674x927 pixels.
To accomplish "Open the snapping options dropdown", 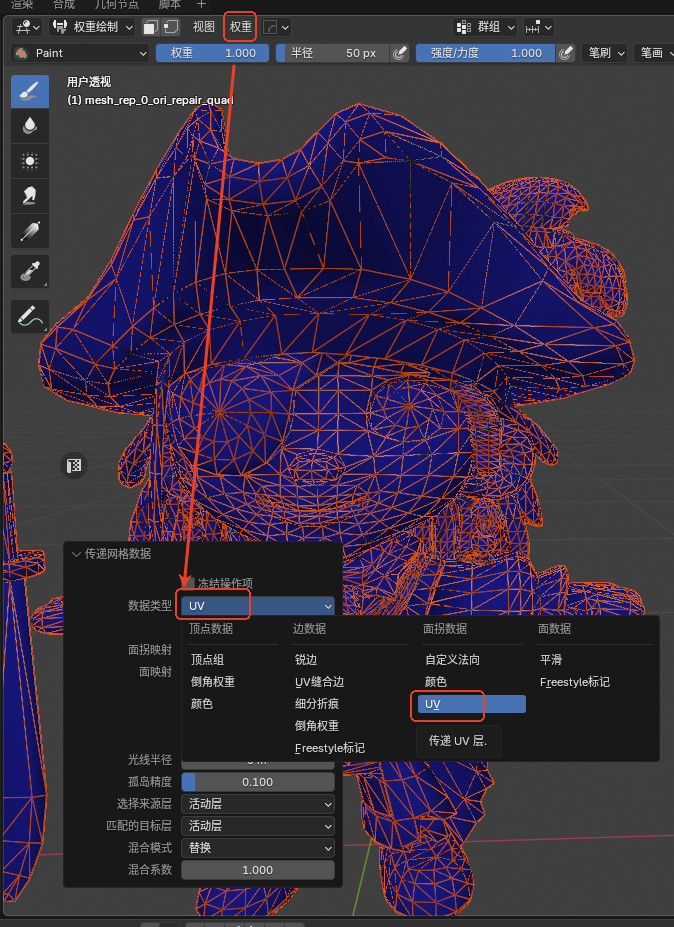I will [538, 27].
